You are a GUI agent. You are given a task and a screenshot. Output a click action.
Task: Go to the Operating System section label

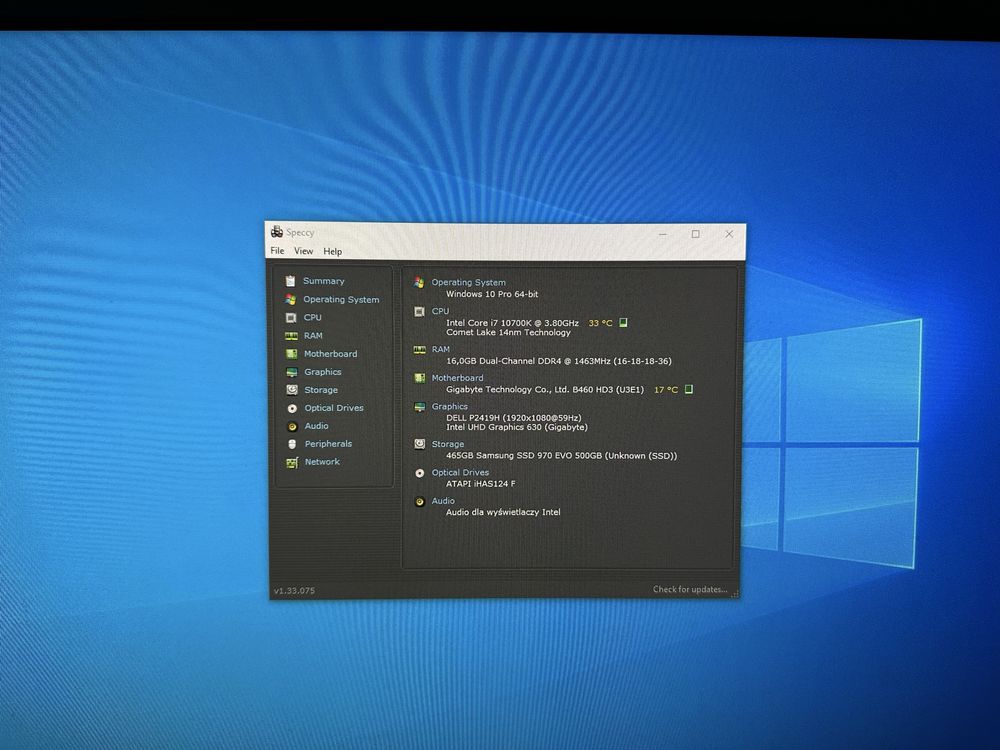point(341,299)
